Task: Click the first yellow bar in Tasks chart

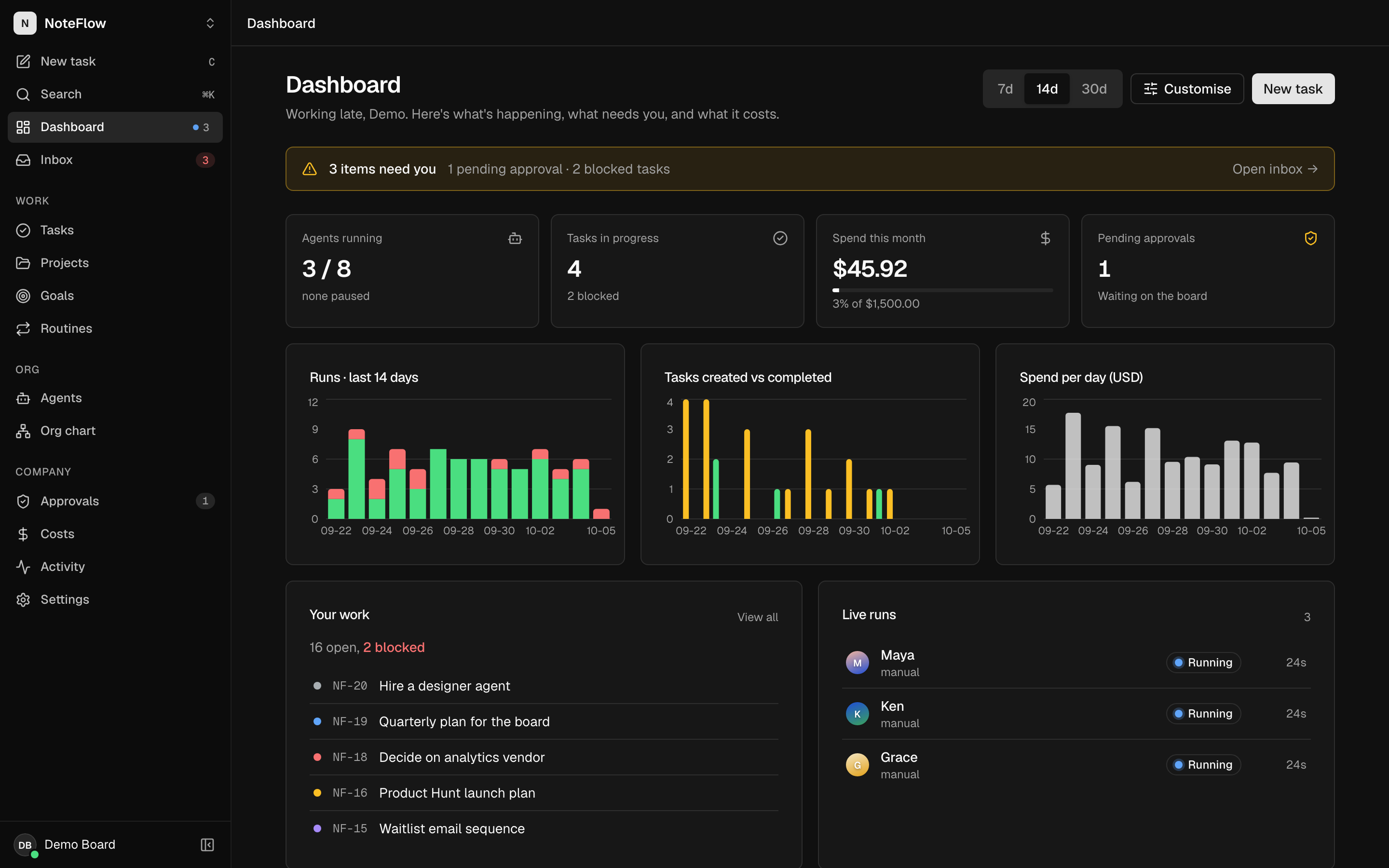Action: pyautogui.click(x=685, y=459)
